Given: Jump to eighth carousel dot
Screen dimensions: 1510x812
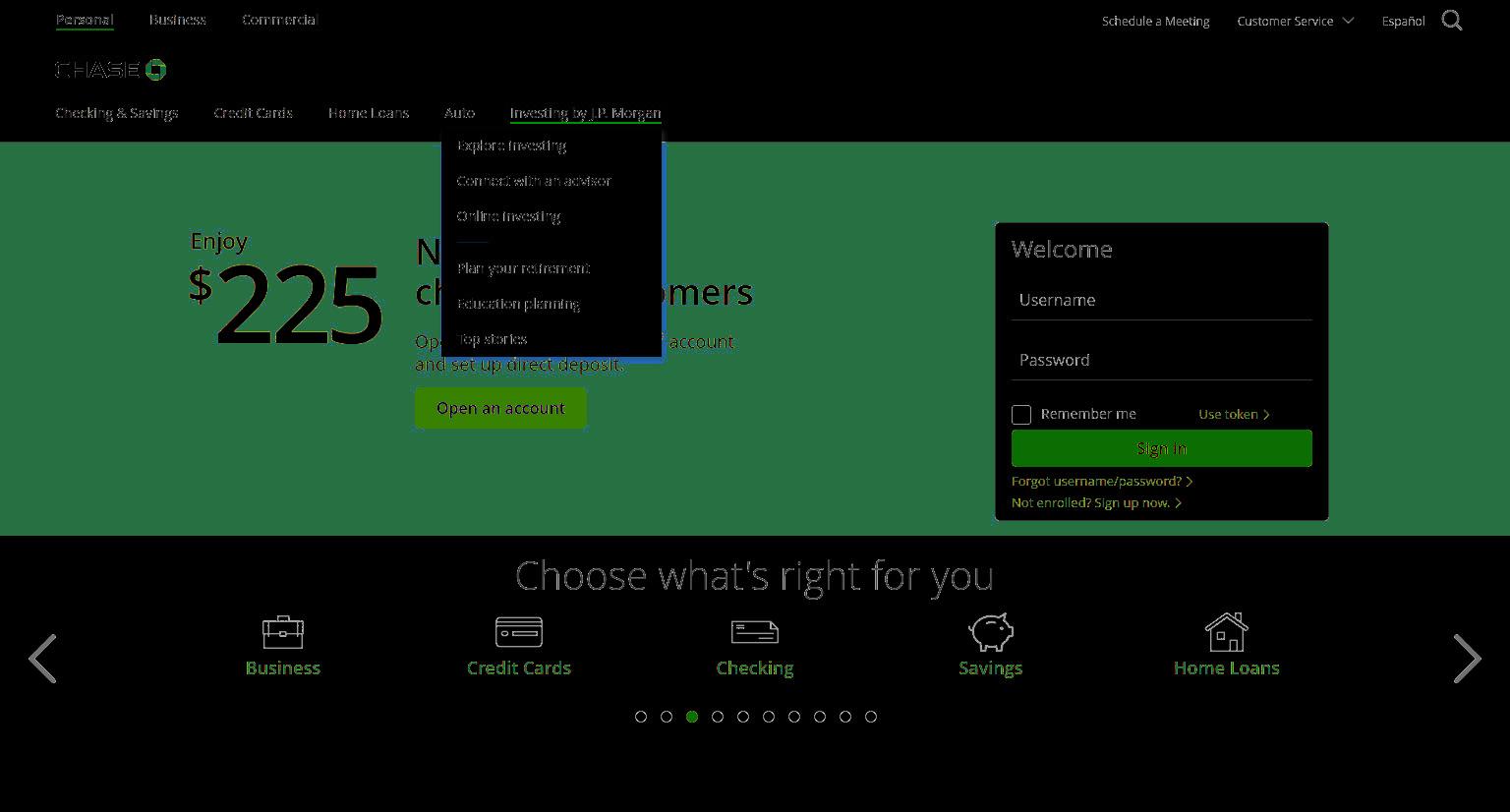Looking at the screenshot, I should (820, 717).
